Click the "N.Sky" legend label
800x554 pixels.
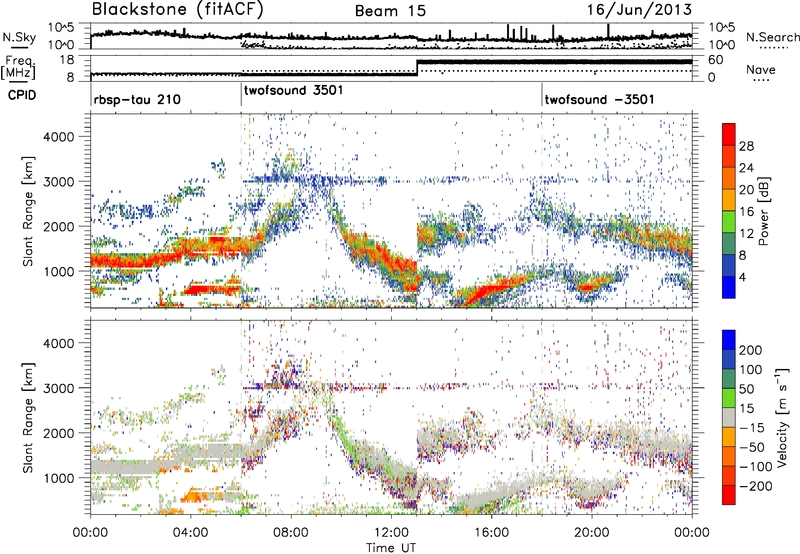[19, 37]
